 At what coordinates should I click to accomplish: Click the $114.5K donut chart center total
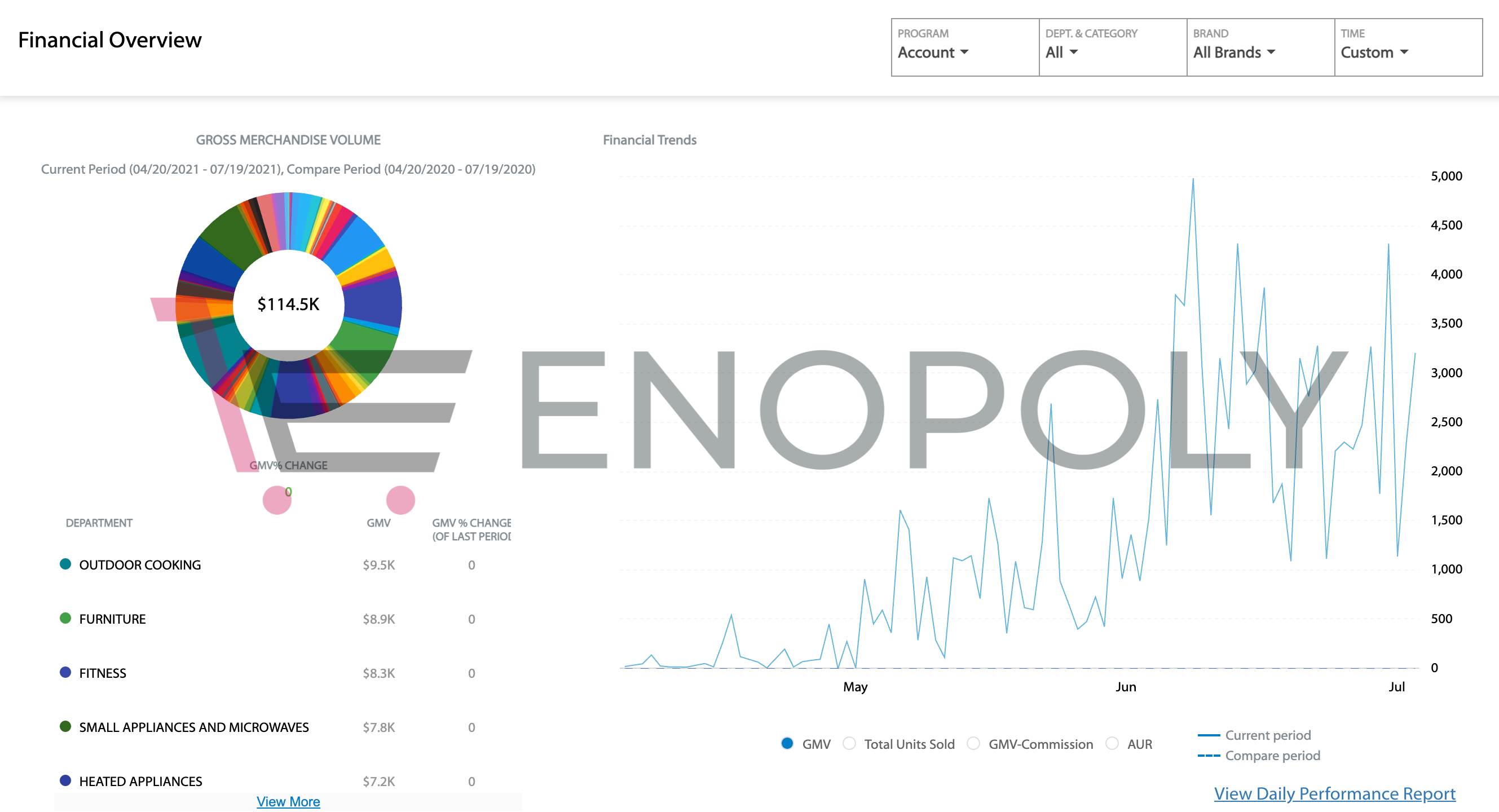[x=288, y=304]
